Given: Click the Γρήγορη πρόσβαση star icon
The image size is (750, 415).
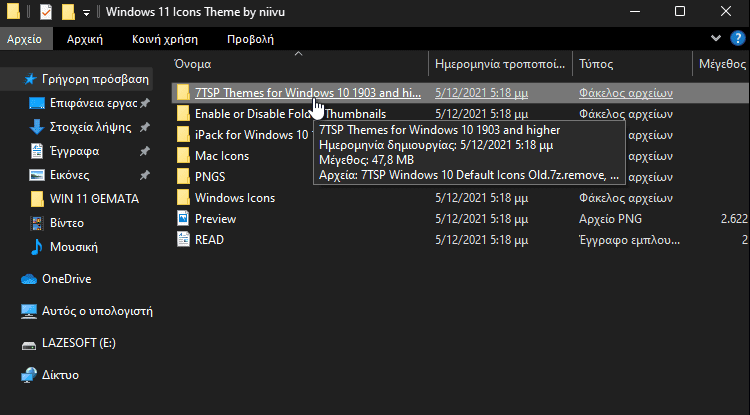Looking at the screenshot, I should [x=30, y=79].
